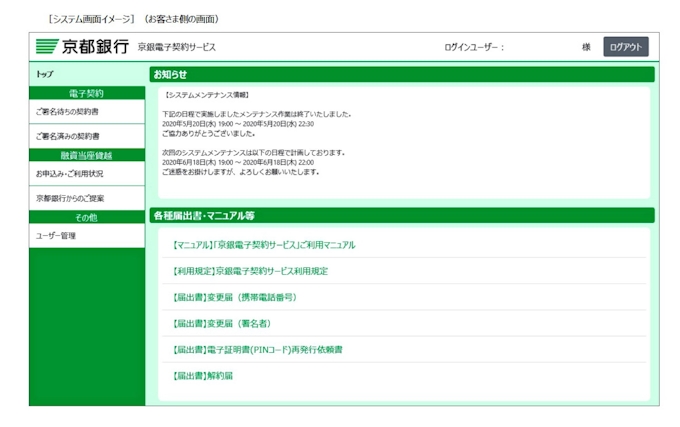Open 変更届（携帯電話番号） form link
Image resolution: width=680 pixels, height=427 pixels.
pos(235,297)
